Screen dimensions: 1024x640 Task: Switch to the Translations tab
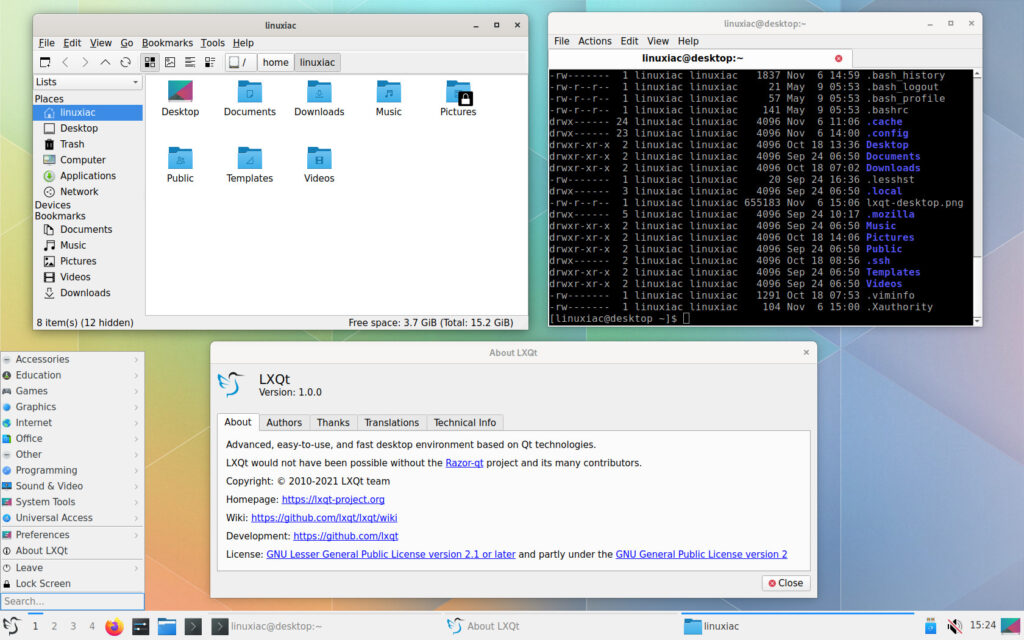pyautogui.click(x=391, y=423)
